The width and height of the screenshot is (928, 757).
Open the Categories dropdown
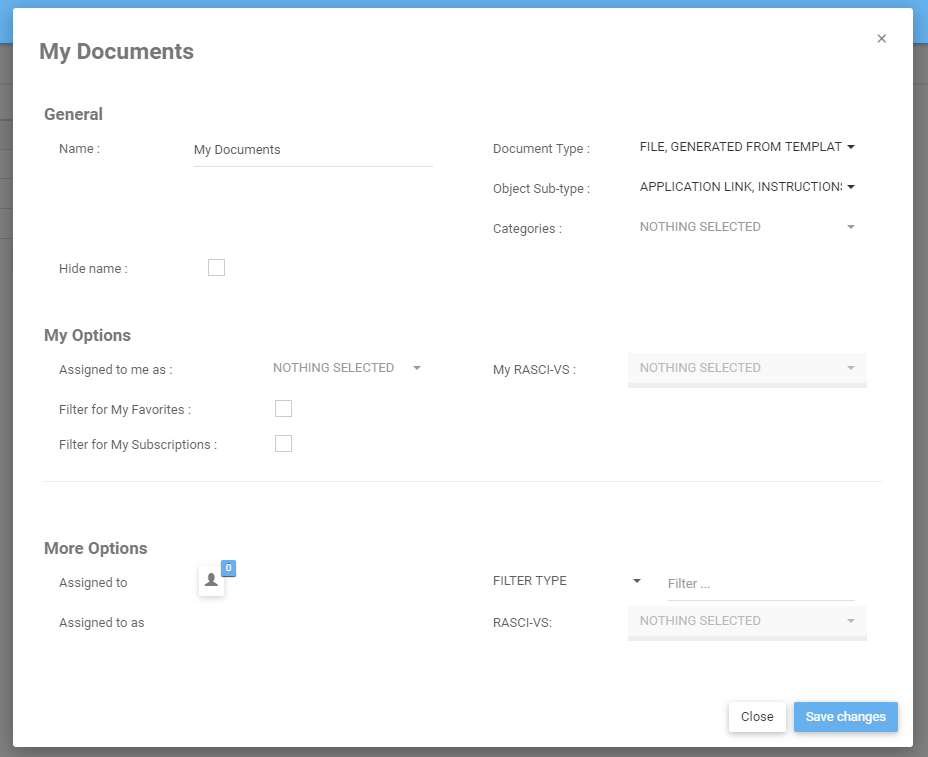click(747, 227)
